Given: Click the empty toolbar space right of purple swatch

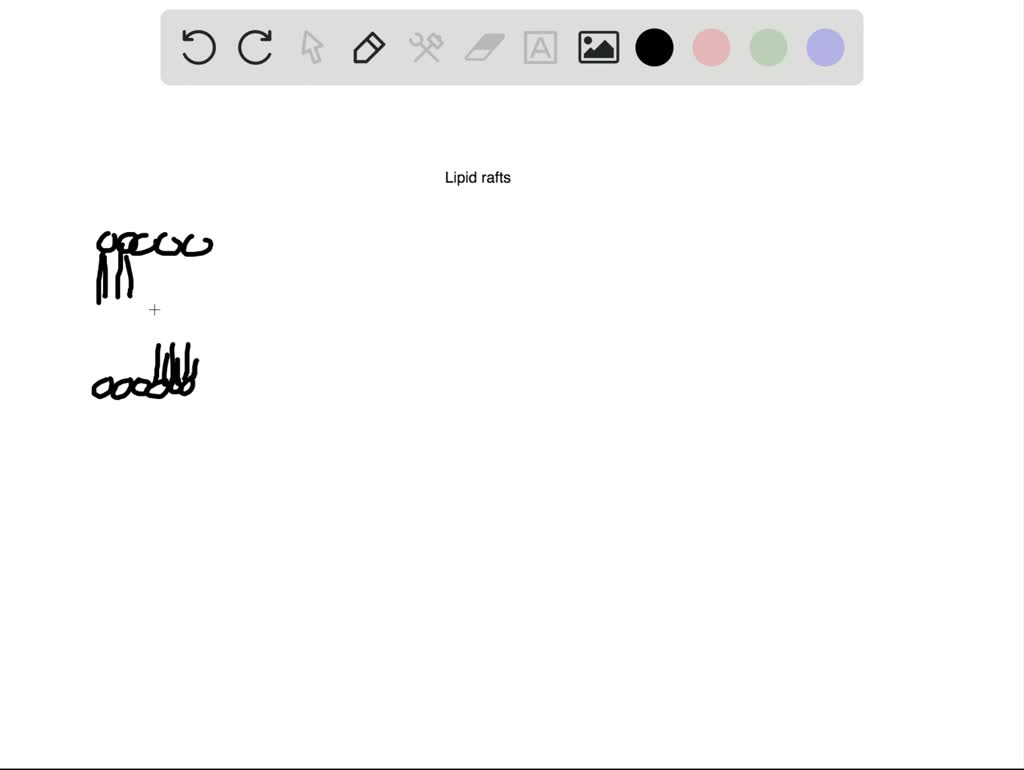Looking at the screenshot, I should [x=853, y=47].
